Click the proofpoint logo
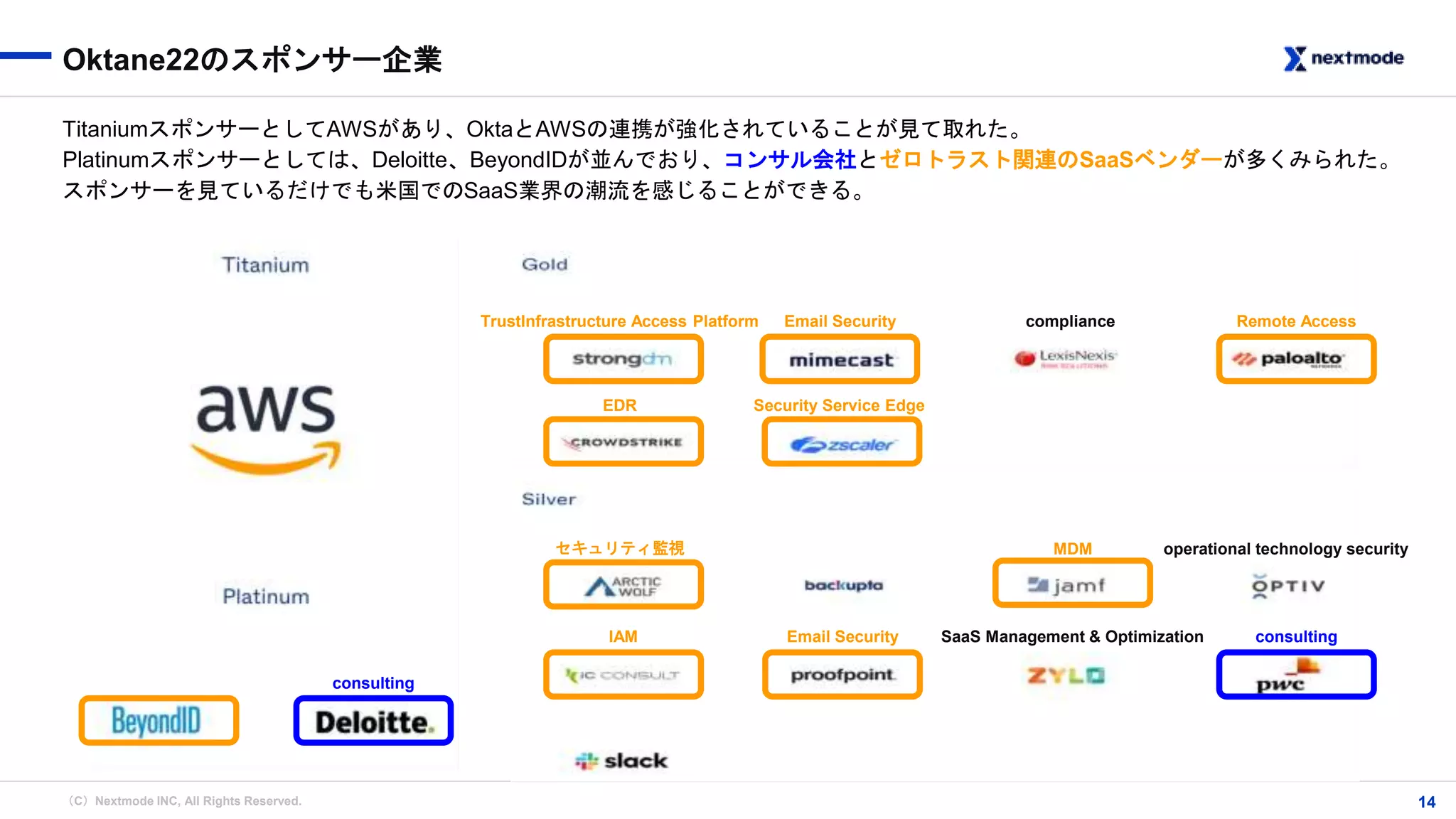Image resolution: width=1456 pixels, height=819 pixels. 842,674
